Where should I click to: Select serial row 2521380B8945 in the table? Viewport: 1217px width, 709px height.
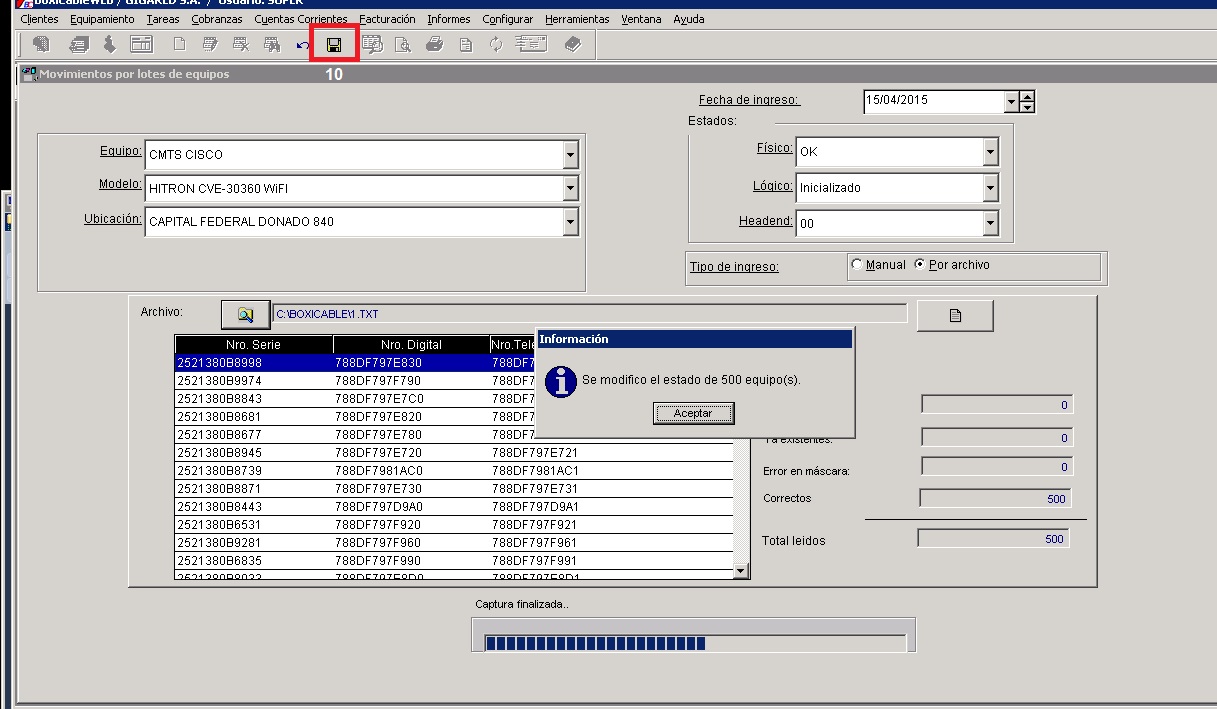[x=220, y=453]
